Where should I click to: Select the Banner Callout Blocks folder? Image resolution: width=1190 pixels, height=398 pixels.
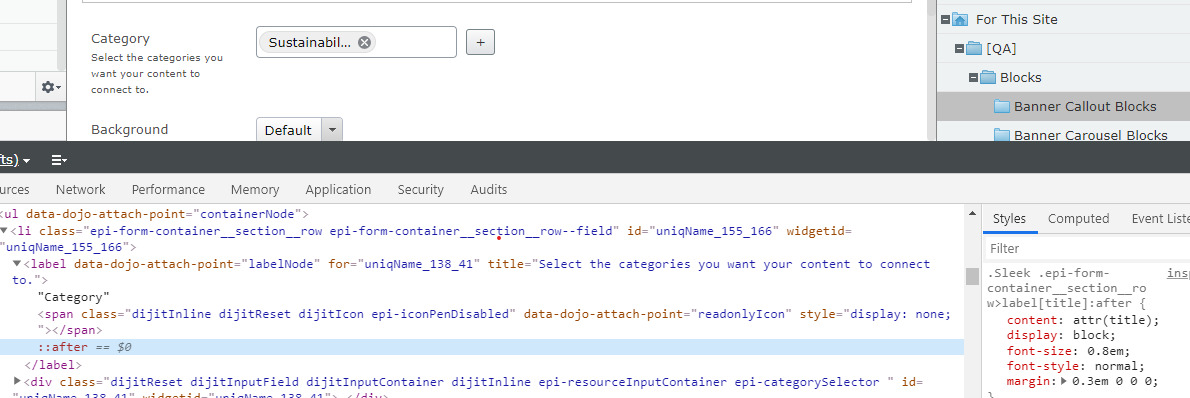click(x=1085, y=106)
